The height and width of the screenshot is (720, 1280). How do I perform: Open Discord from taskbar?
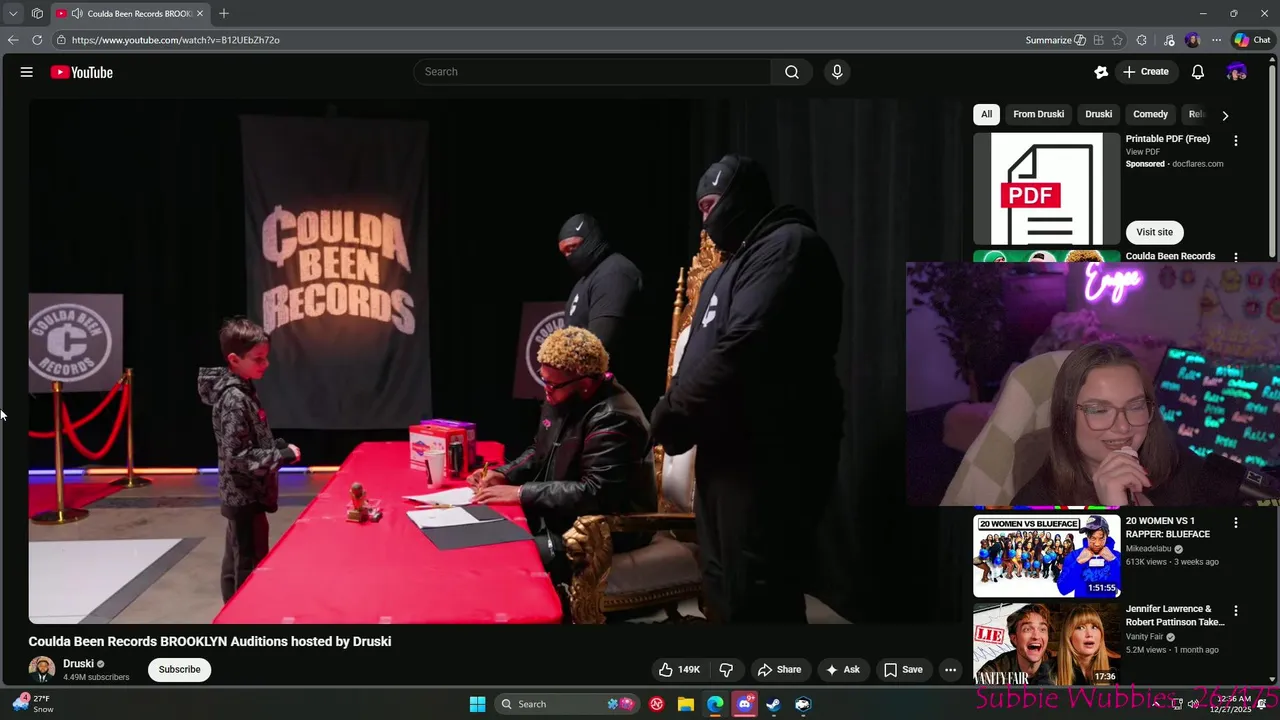[x=744, y=704]
